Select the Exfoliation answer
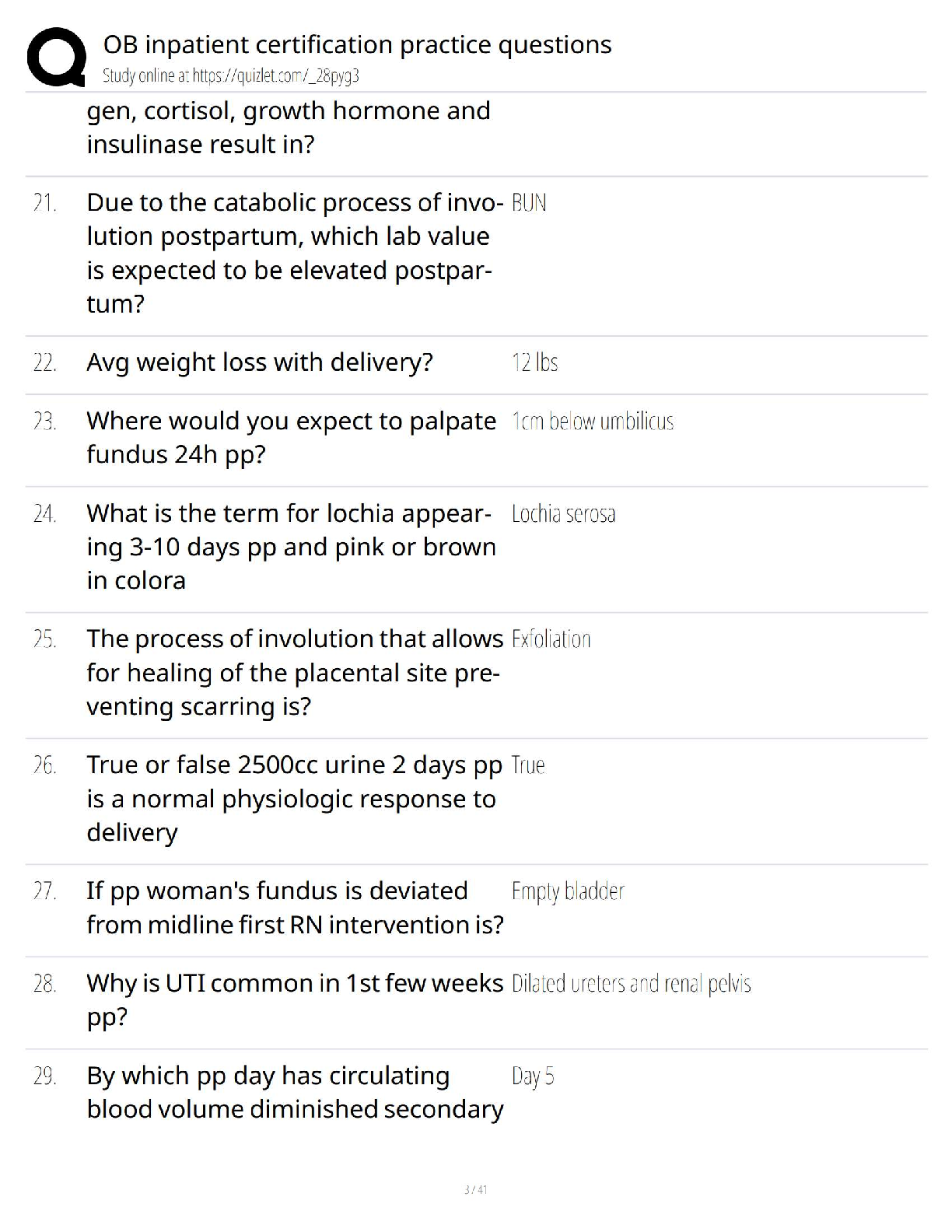Screen dimensions: 952x1232 (551, 639)
